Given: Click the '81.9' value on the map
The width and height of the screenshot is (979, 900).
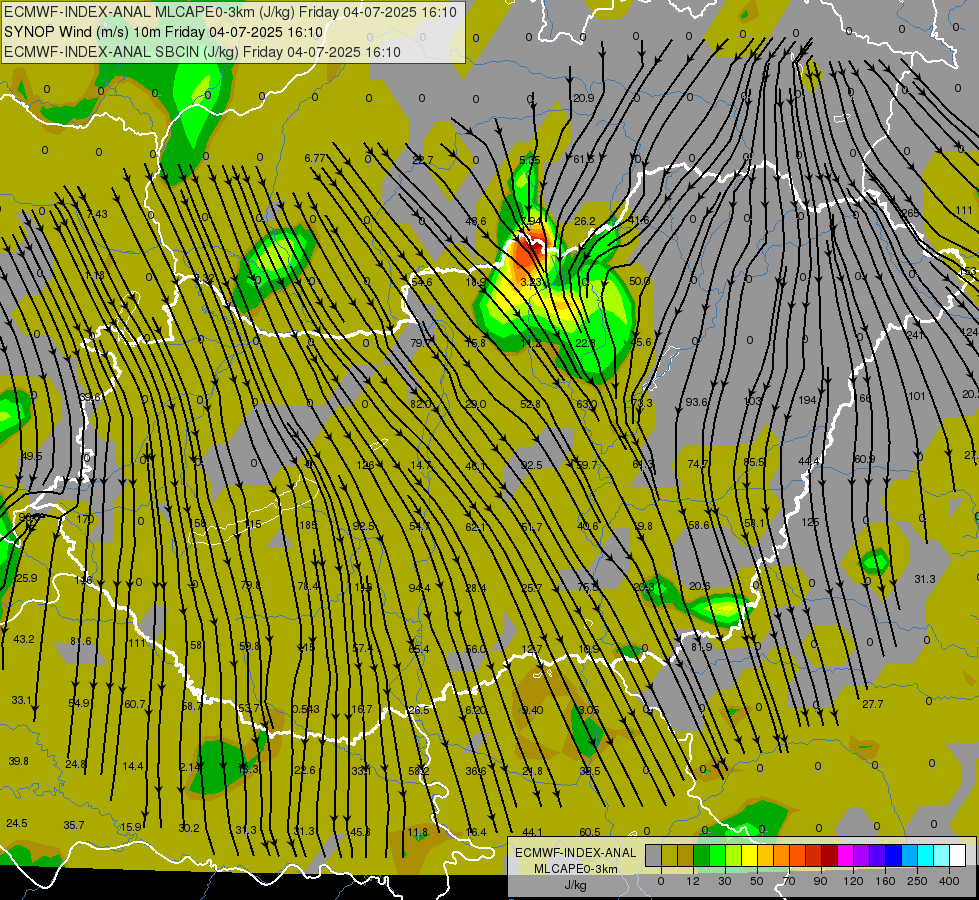Looking at the screenshot, I should [x=702, y=647].
